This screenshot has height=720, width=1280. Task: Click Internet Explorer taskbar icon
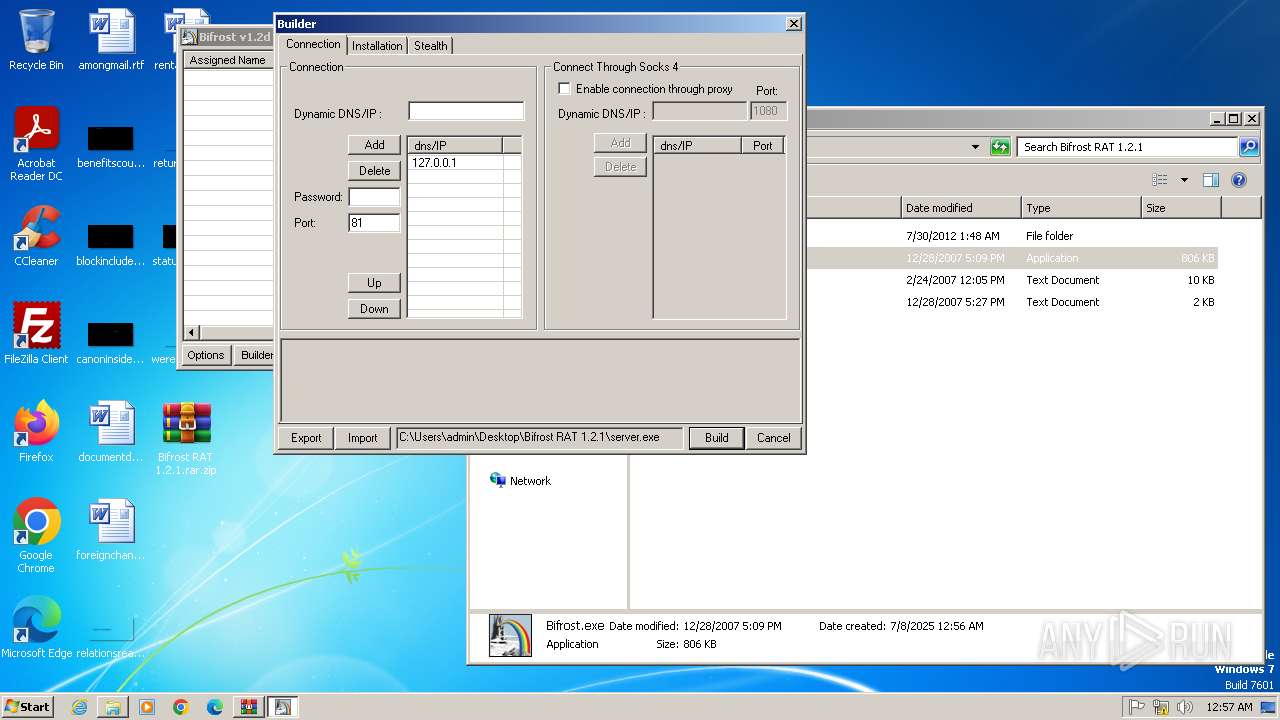pyautogui.click(x=79, y=707)
